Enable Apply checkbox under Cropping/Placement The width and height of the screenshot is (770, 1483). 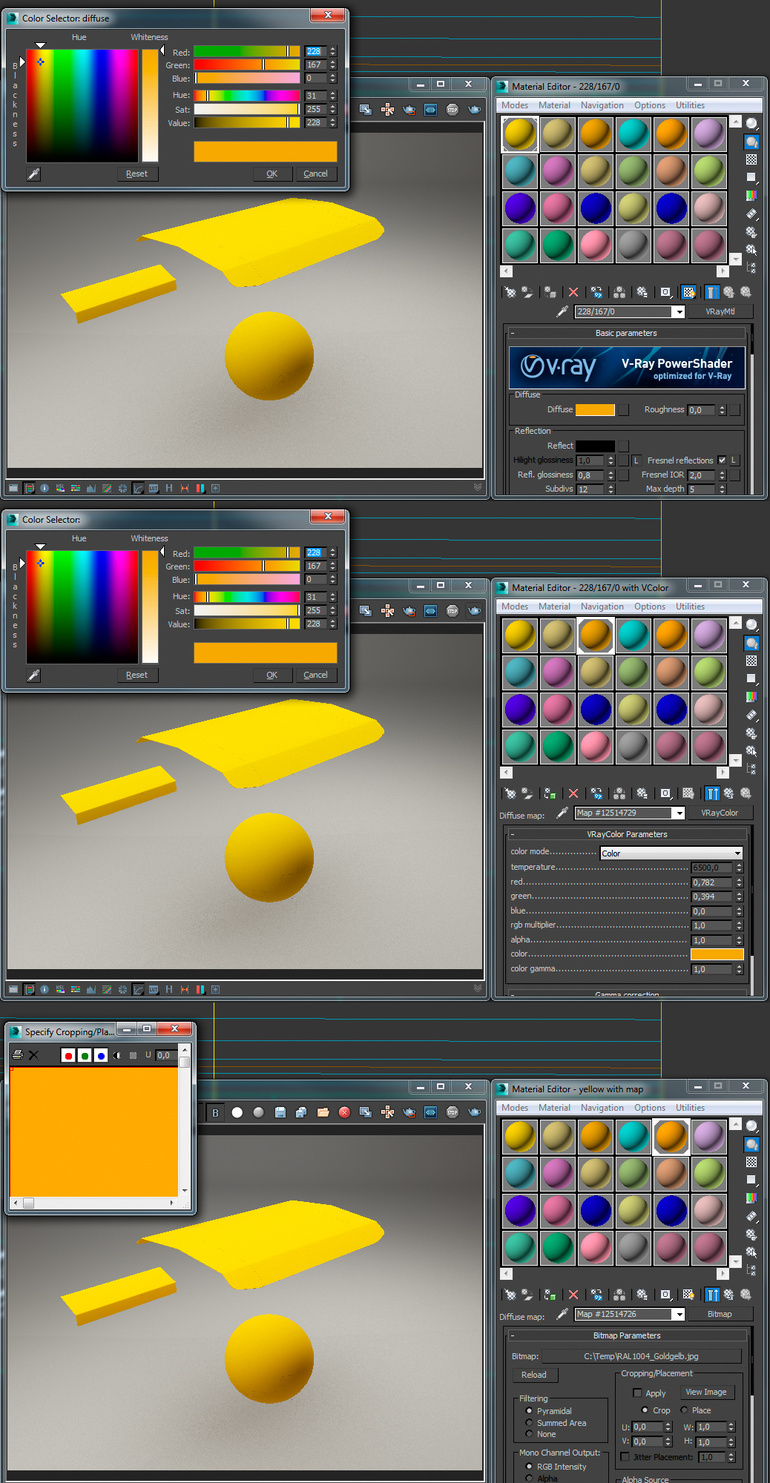pyautogui.click(x=637, y=1393)
